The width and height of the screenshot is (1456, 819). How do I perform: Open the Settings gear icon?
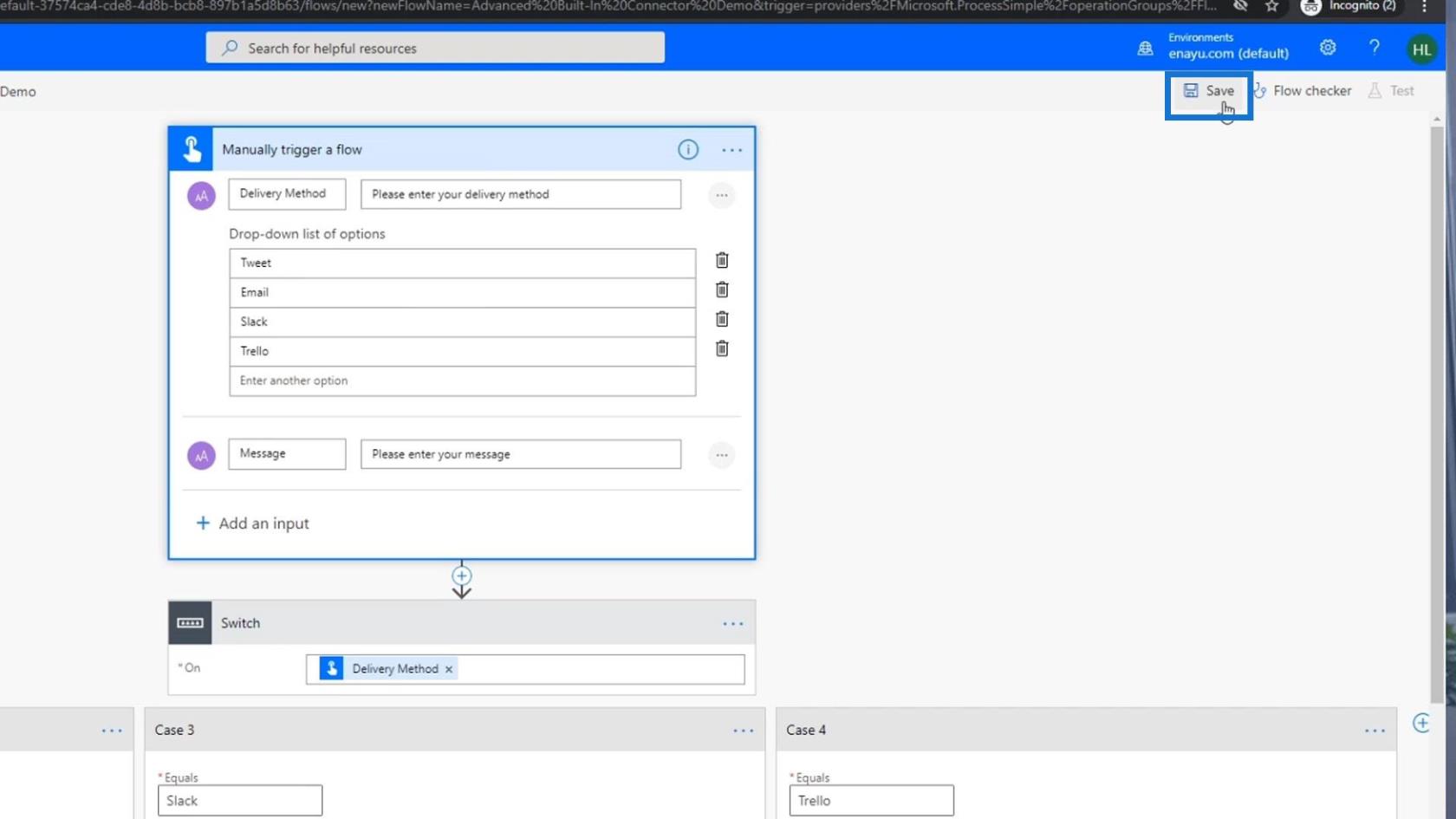coord(1328,48)
